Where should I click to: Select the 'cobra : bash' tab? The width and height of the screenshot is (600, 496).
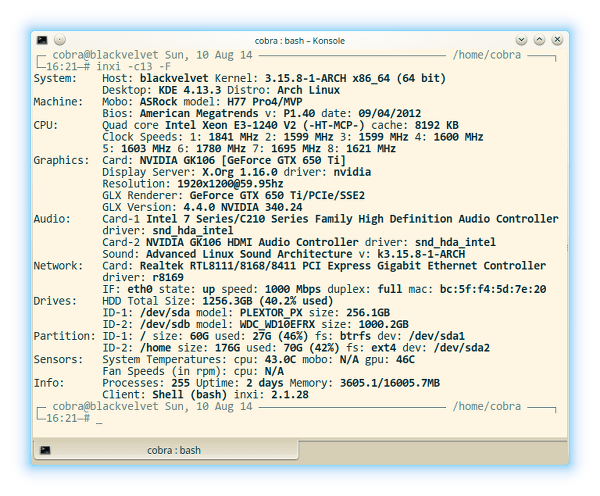click(x=166, y=450)
